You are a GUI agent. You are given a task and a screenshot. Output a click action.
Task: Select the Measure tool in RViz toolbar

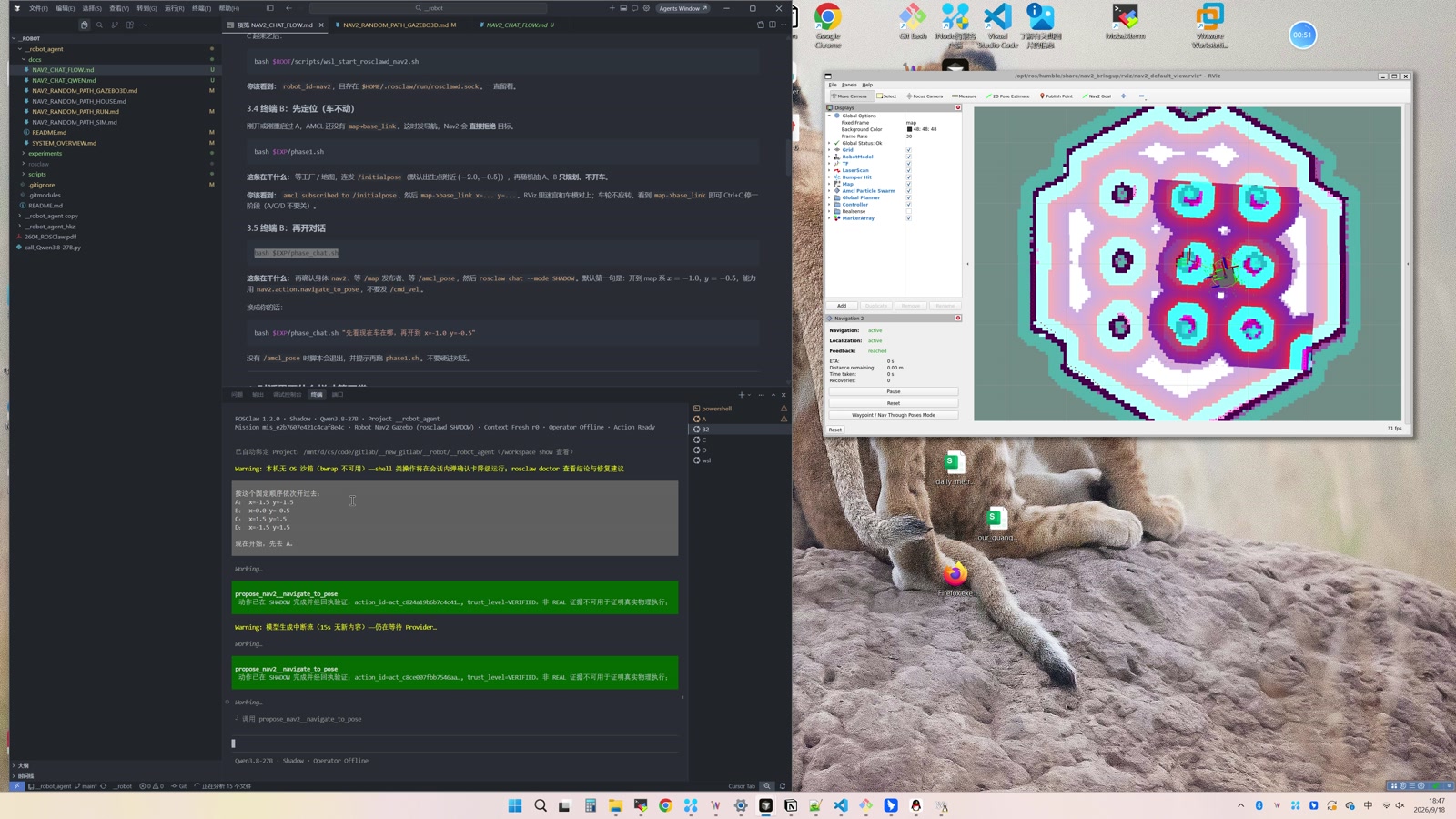pyautogui.click(x=964, y=96)
